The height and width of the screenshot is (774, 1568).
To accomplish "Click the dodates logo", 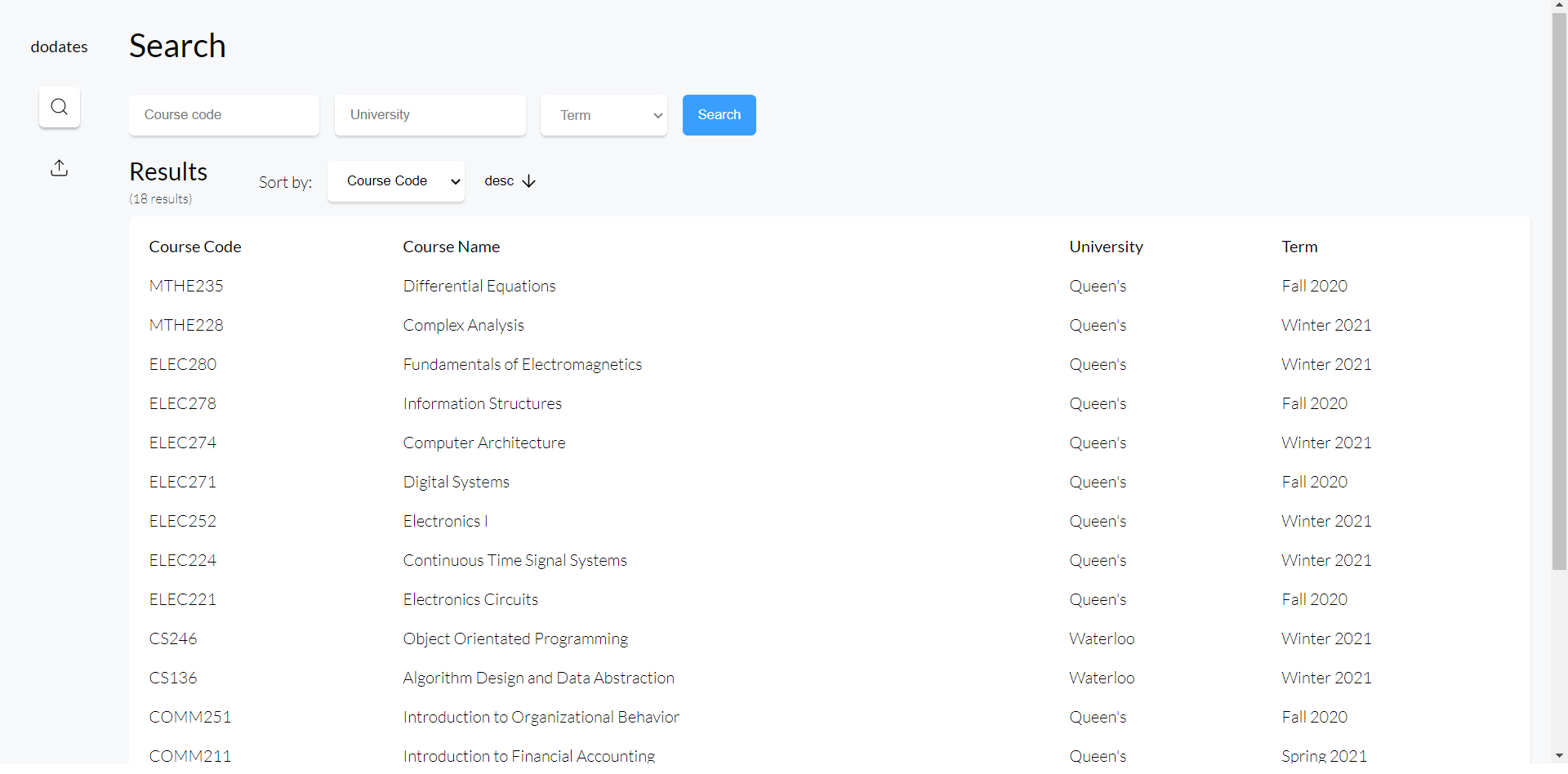I will click(x=58, y=47).
